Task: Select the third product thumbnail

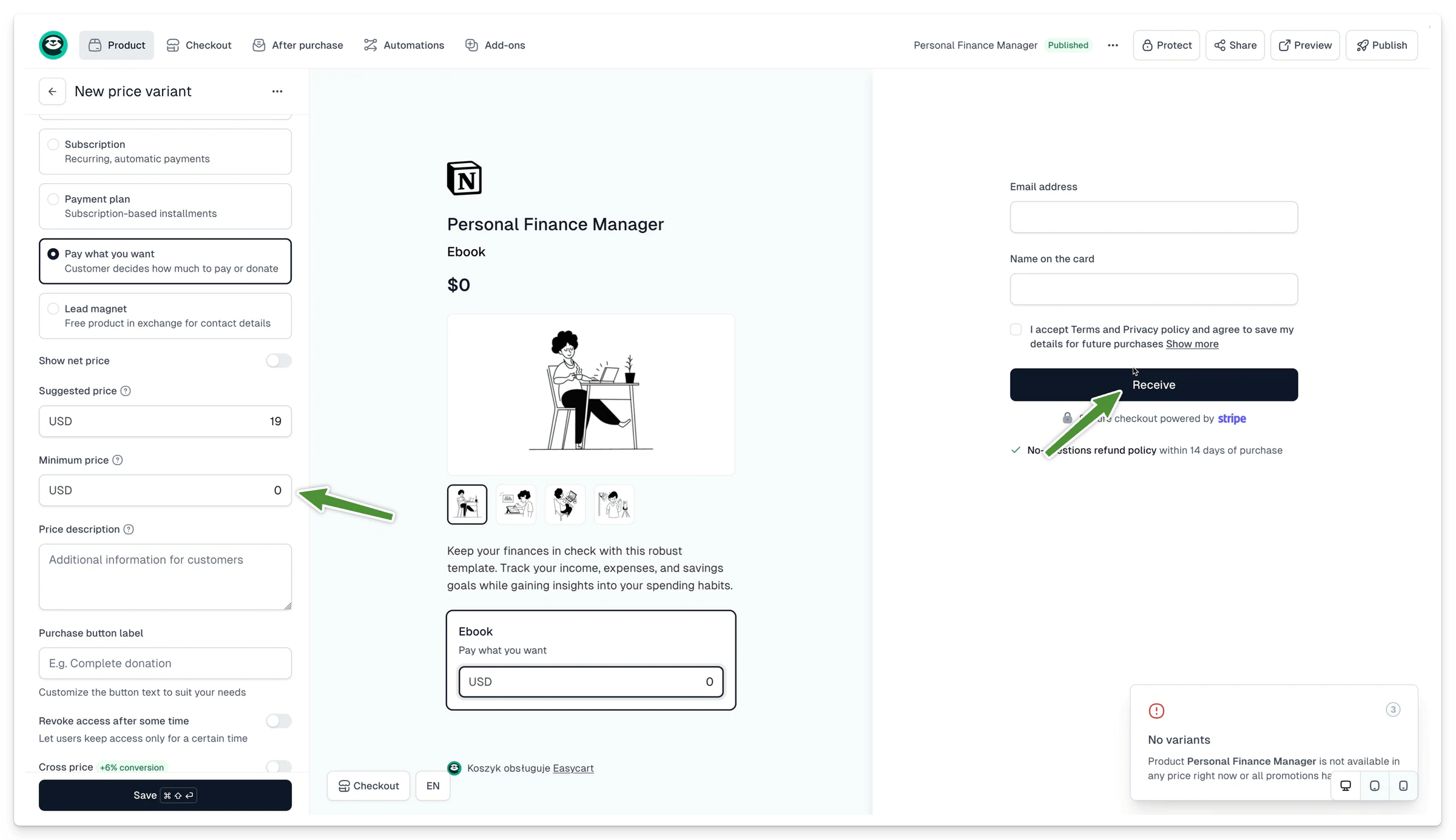Action: click(565, 505)
